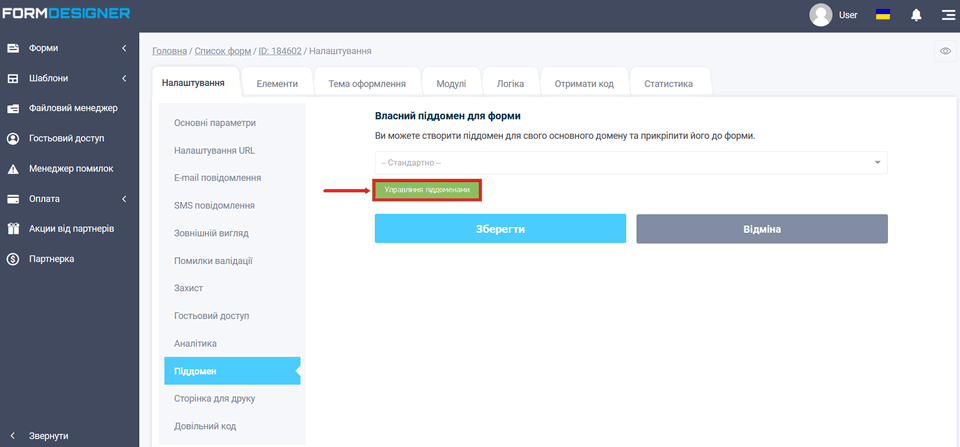The image size is (960, 447).
Task: Open Гостьовий доступ in left sidebar
Action: pyautogui.click(x=66, y=138)
